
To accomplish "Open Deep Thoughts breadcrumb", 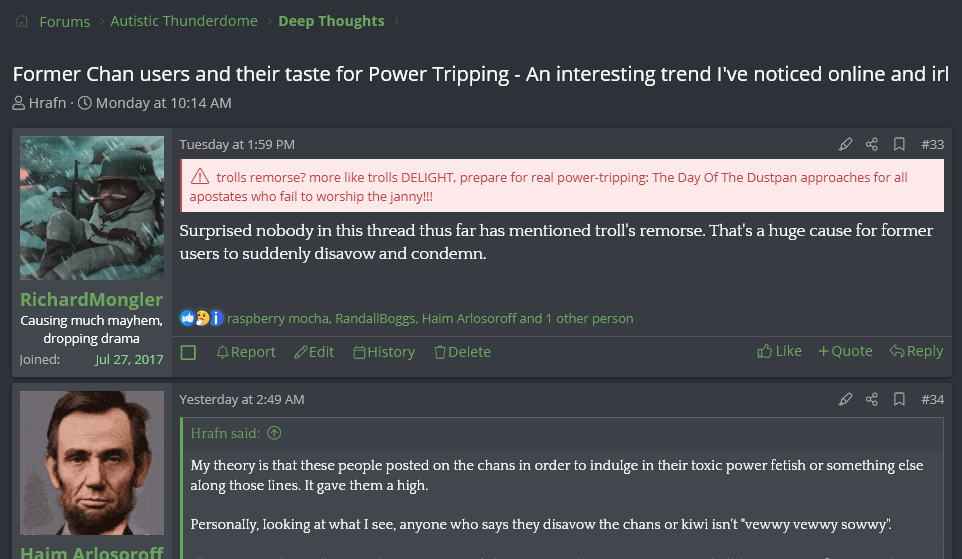I will pyautogui.click(x=331, y=21).
